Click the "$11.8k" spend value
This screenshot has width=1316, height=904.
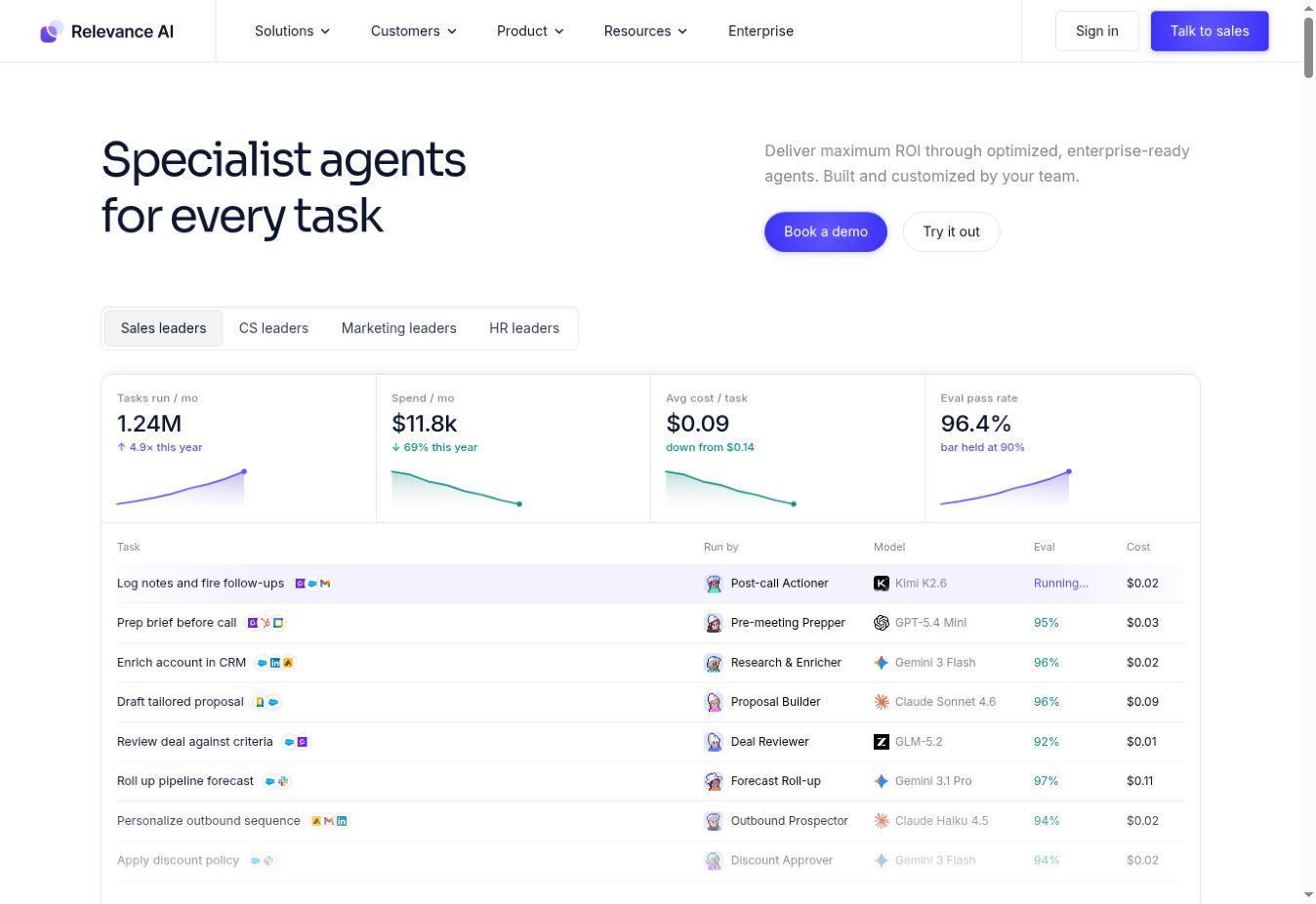click(425, 424)
